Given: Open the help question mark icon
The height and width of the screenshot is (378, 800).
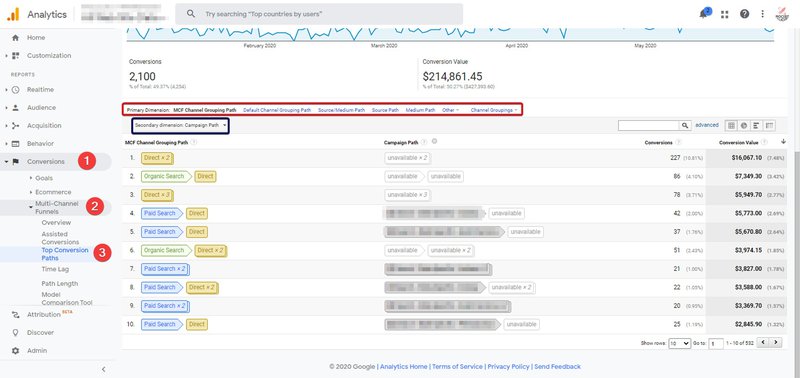Looking at the screenshot, I should (744, 14).
